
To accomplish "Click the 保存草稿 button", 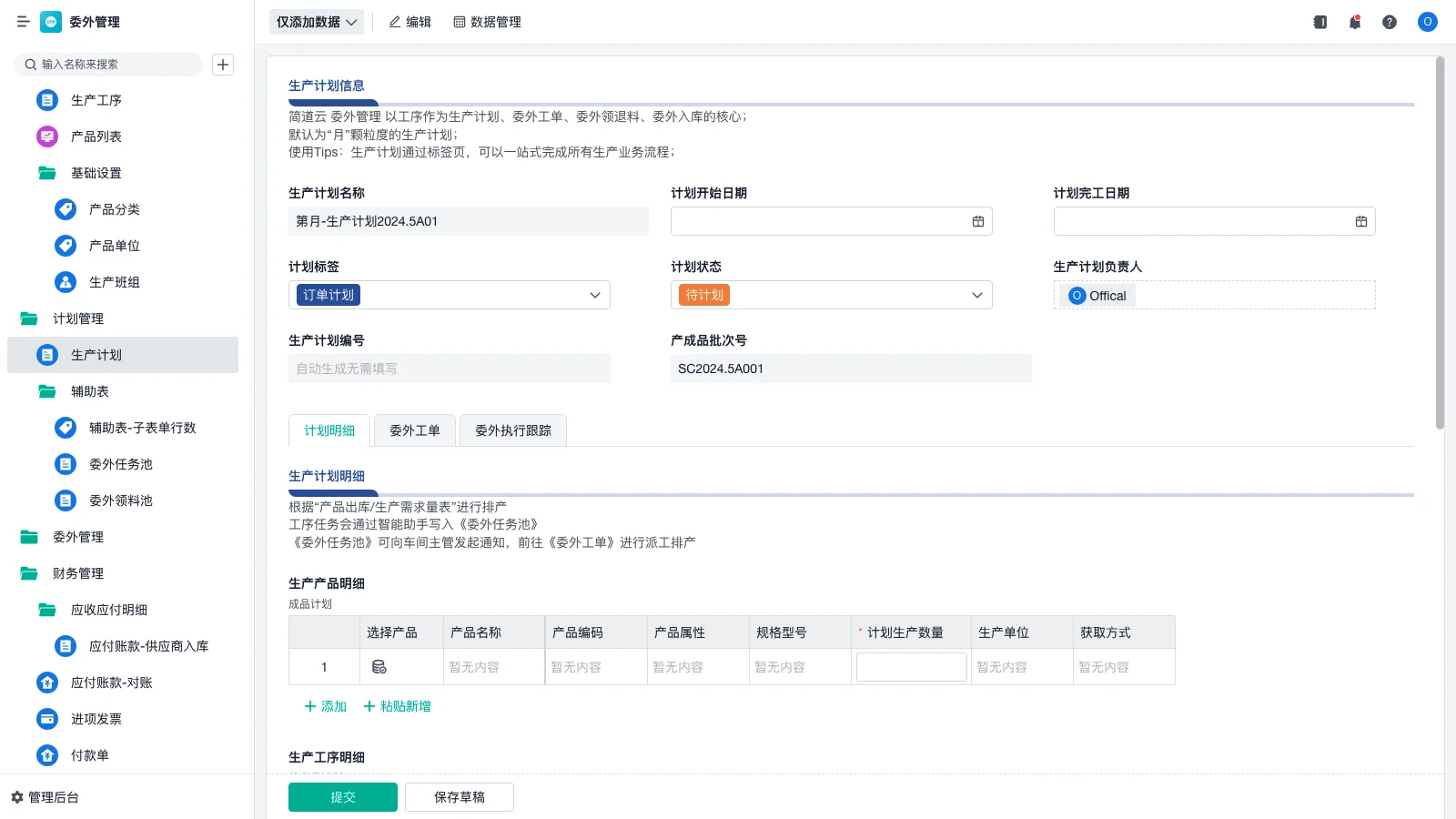I will [460, 797].
